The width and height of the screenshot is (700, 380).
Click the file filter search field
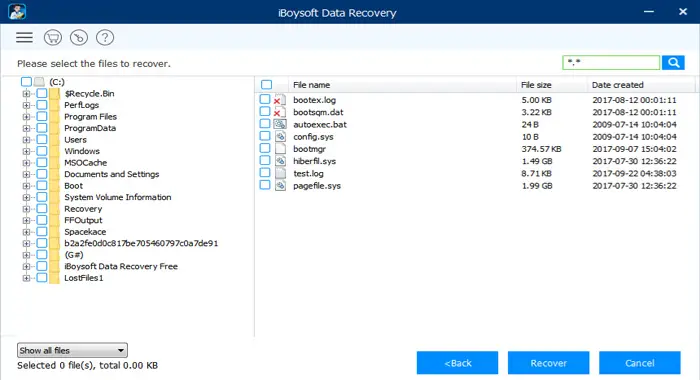(611, 63)
